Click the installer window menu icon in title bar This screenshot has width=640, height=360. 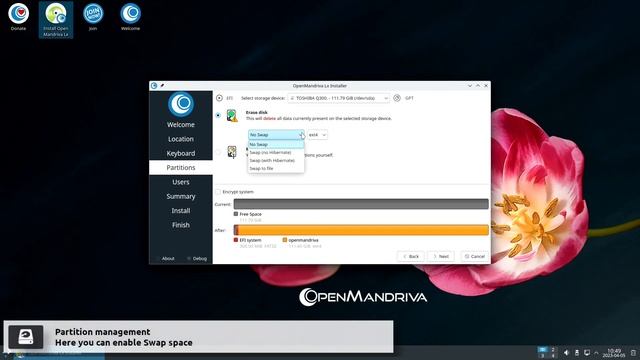pyautogui.click(x=154, y=86)
